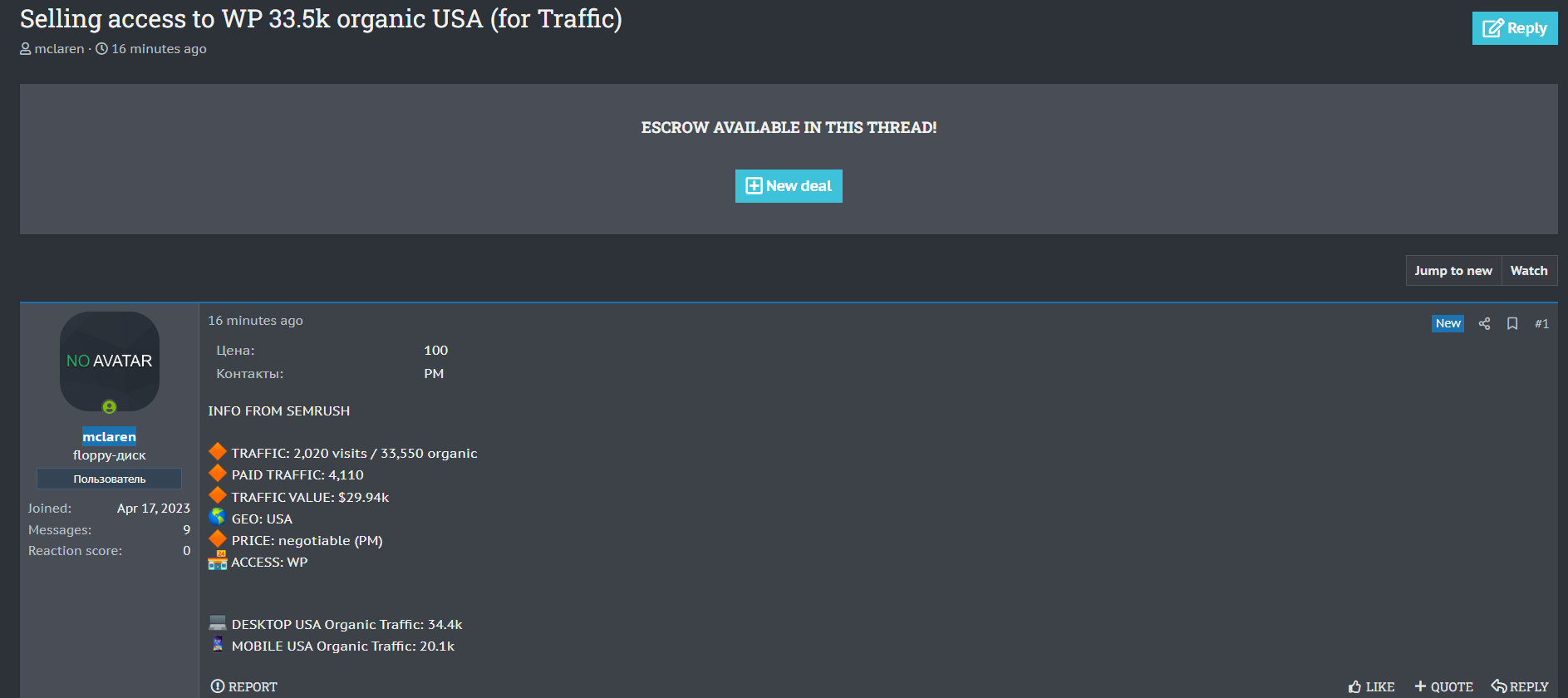Reply to post via bottom Reply link
This screenshot has width=1568, height=698.
pos(1520,686)
